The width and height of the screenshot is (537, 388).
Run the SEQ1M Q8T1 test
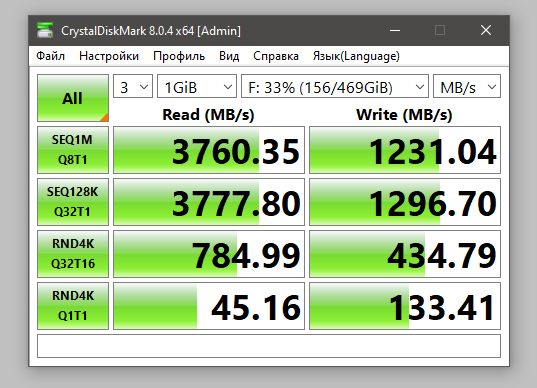point(73,150)
